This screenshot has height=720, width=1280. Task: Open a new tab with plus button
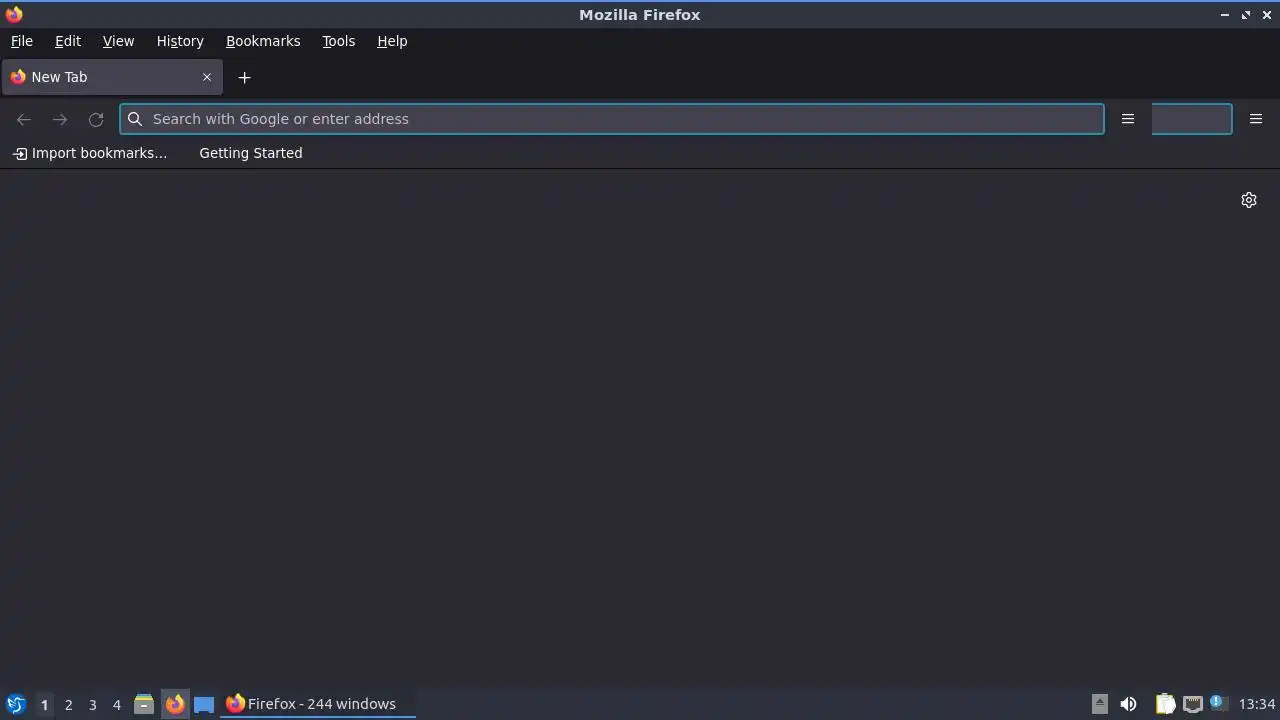click(244, 77)
